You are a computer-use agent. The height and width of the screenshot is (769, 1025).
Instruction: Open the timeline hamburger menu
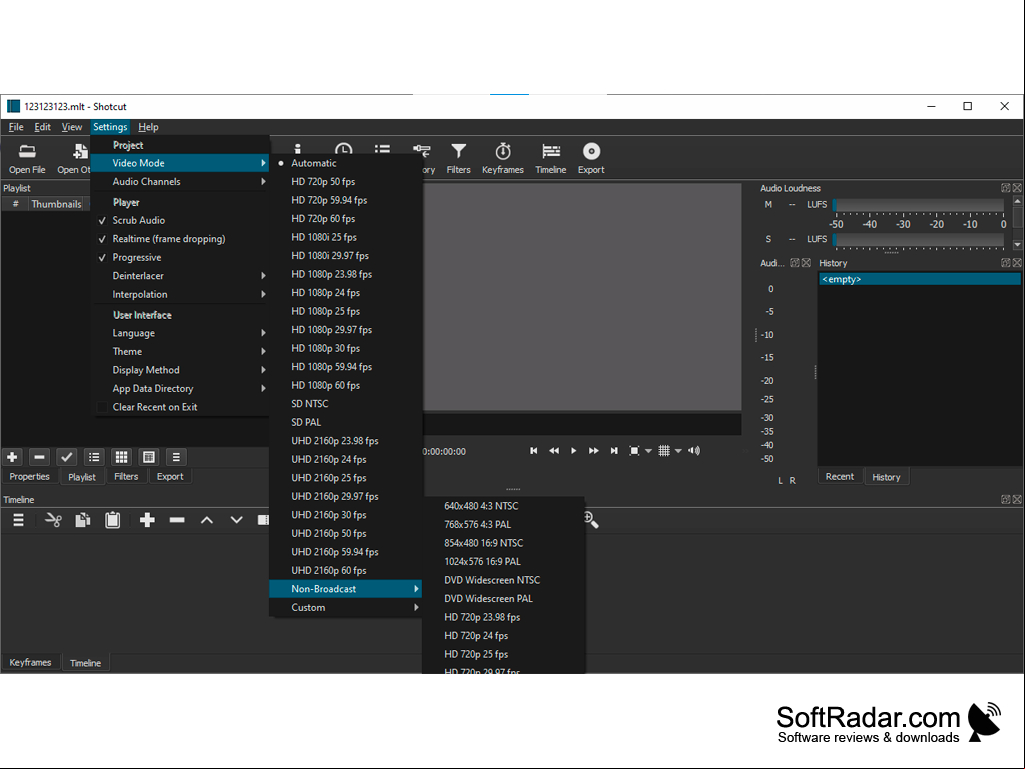pos(18,521)
